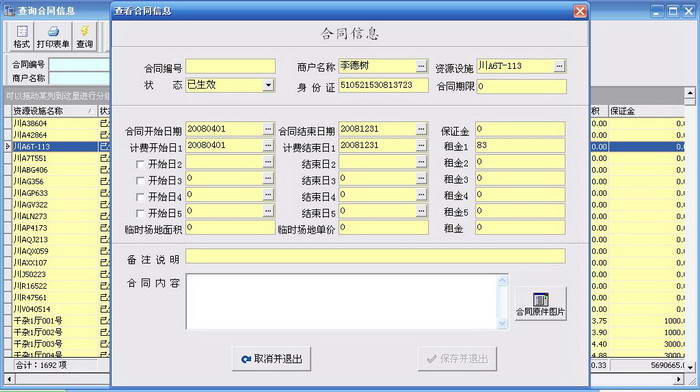The height and width of the screenshot is (392, 700).
Task: Open the 商户名称 lookup button
Action: point(421,66)
